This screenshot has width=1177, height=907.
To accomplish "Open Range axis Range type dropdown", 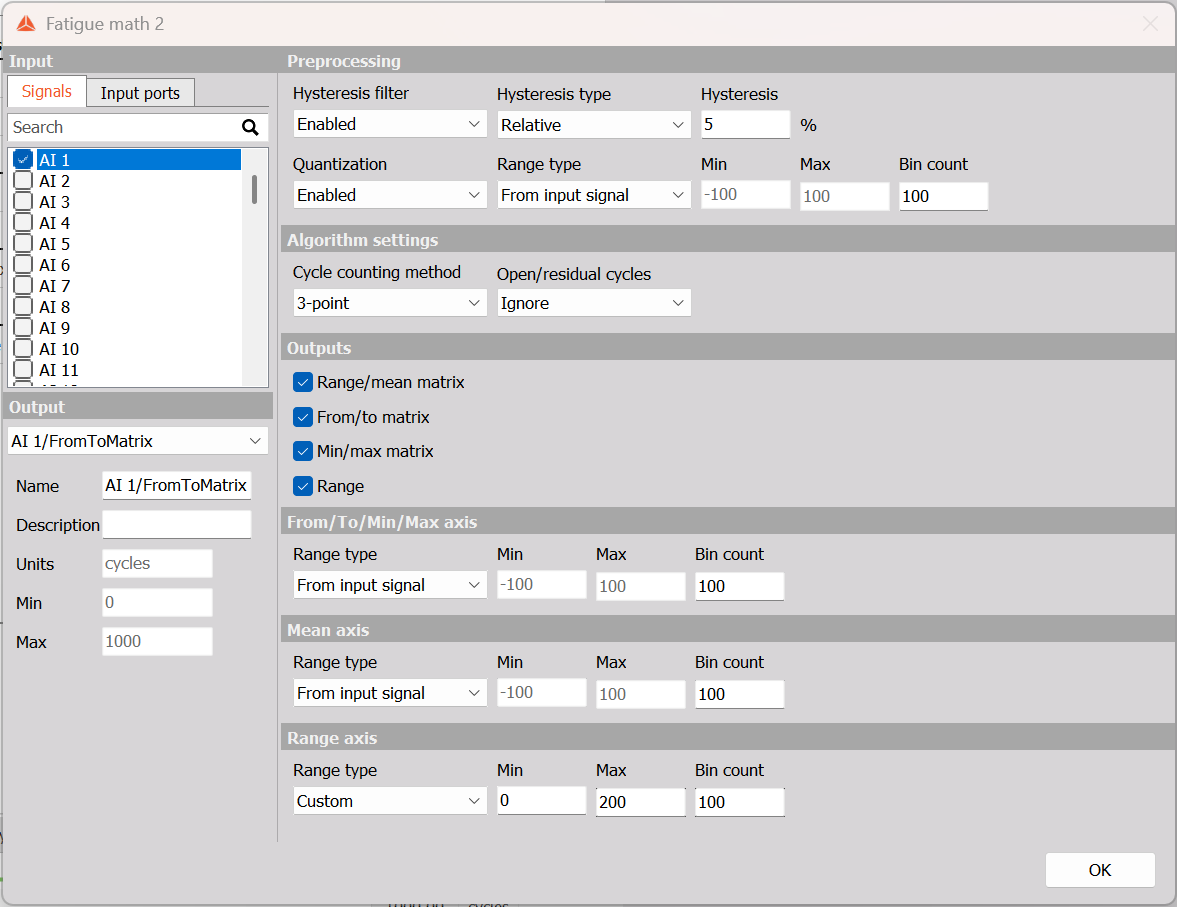I will pos(390,801).
